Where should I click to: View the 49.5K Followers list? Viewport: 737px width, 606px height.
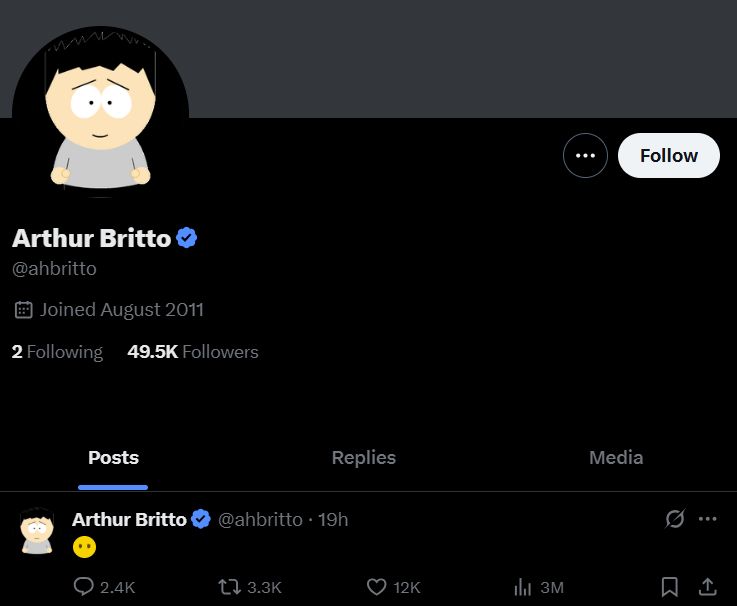point(193,352)
